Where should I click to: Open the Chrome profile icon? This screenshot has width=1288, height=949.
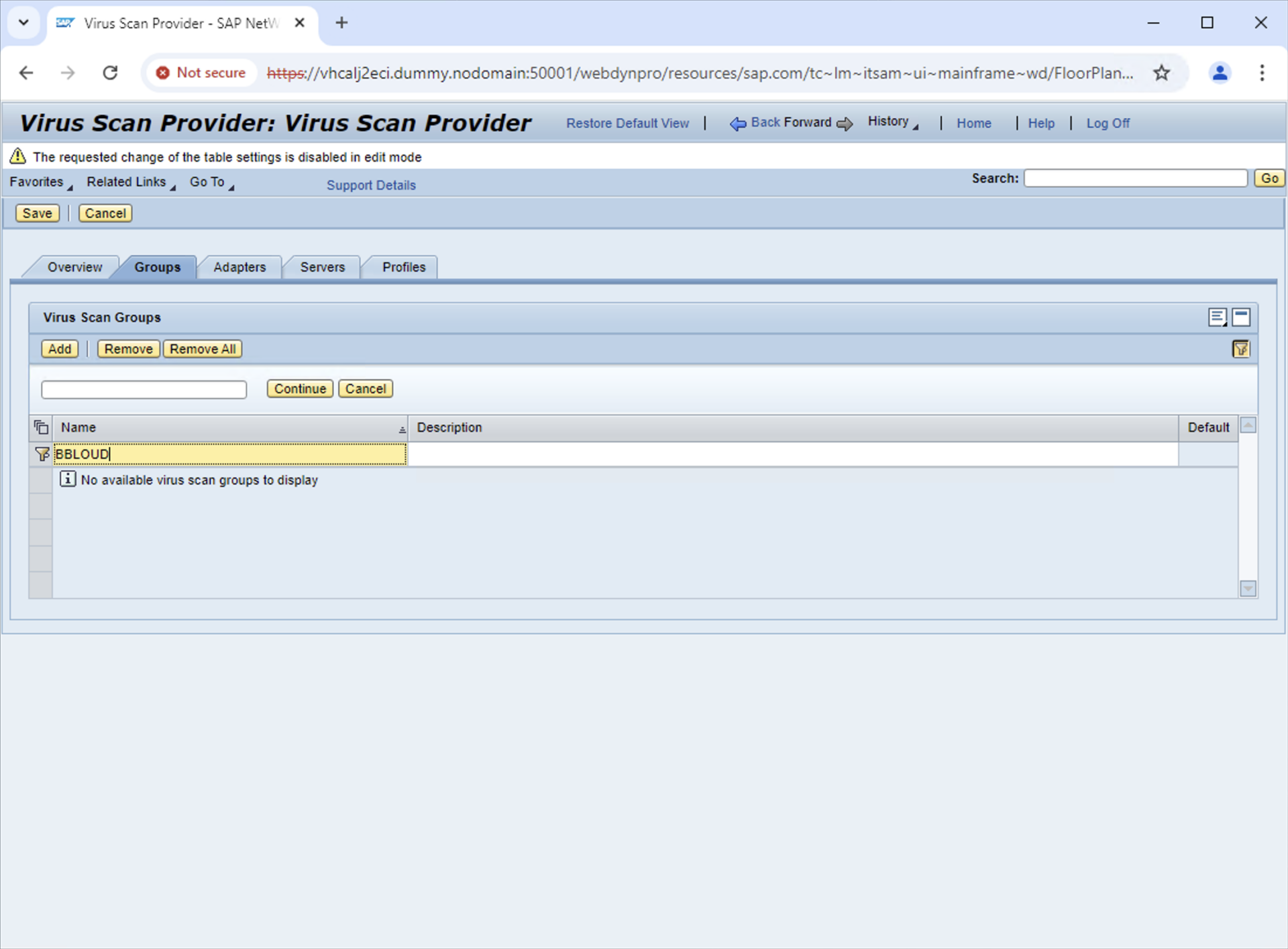pos(1220,72)
